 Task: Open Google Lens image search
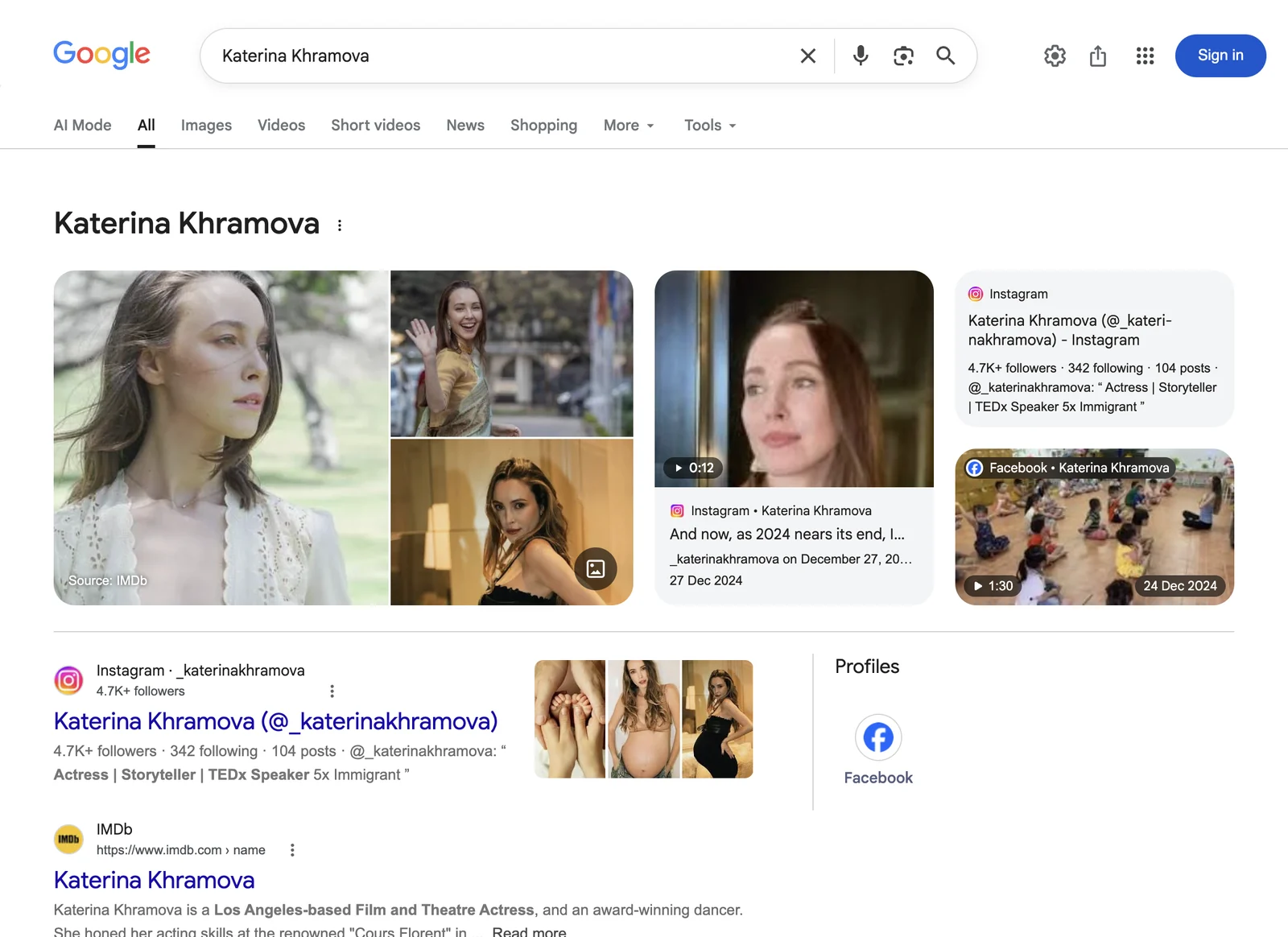(x=903, y=56)
